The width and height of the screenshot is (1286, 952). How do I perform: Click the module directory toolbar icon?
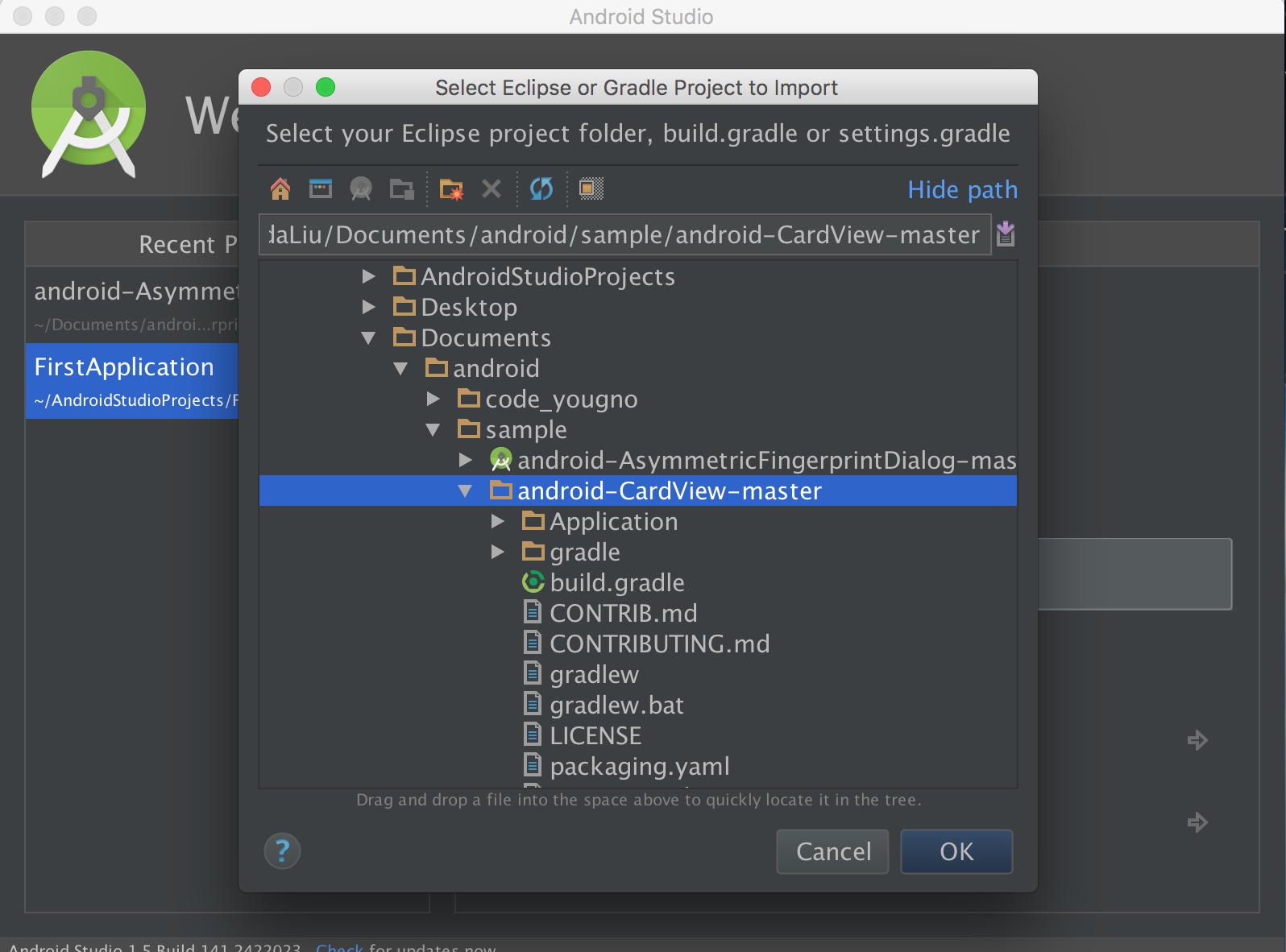click(402, 189)
